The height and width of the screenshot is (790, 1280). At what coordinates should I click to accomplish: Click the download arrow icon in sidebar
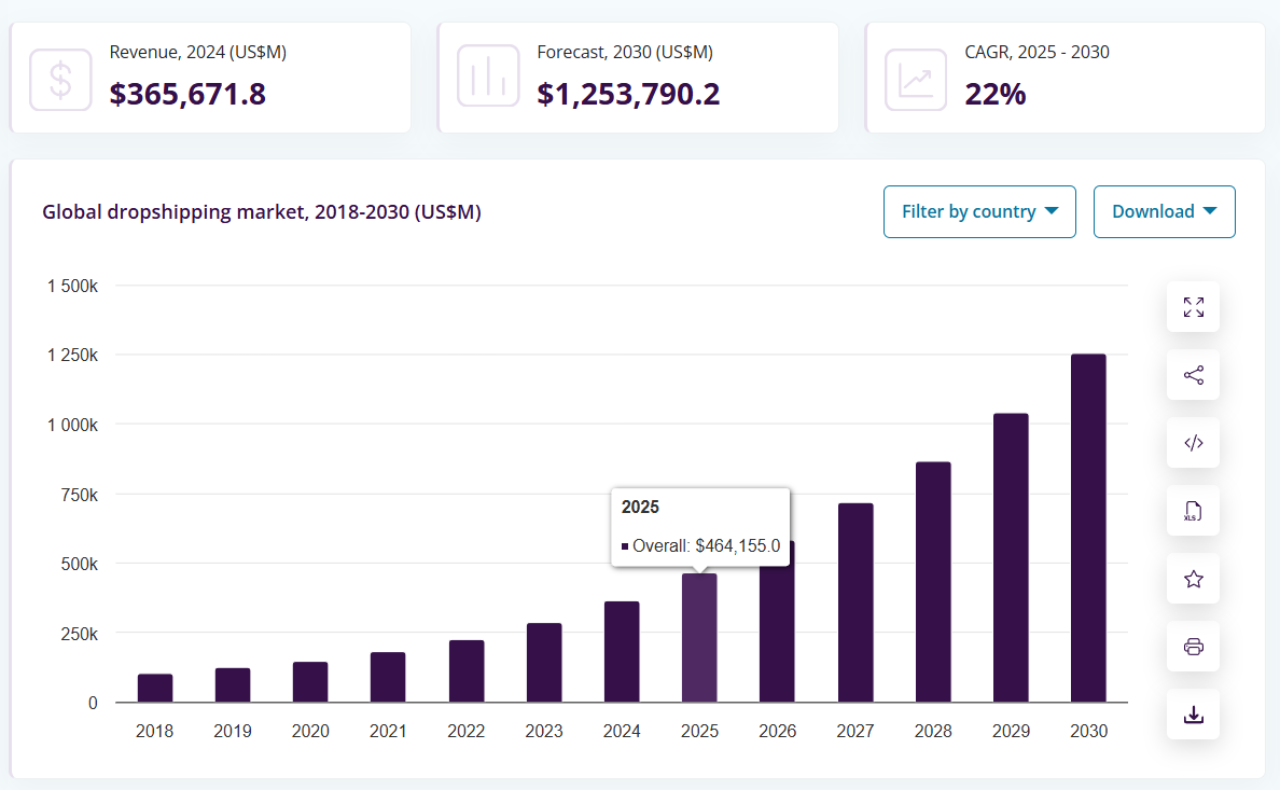(x=1193, y=715)
